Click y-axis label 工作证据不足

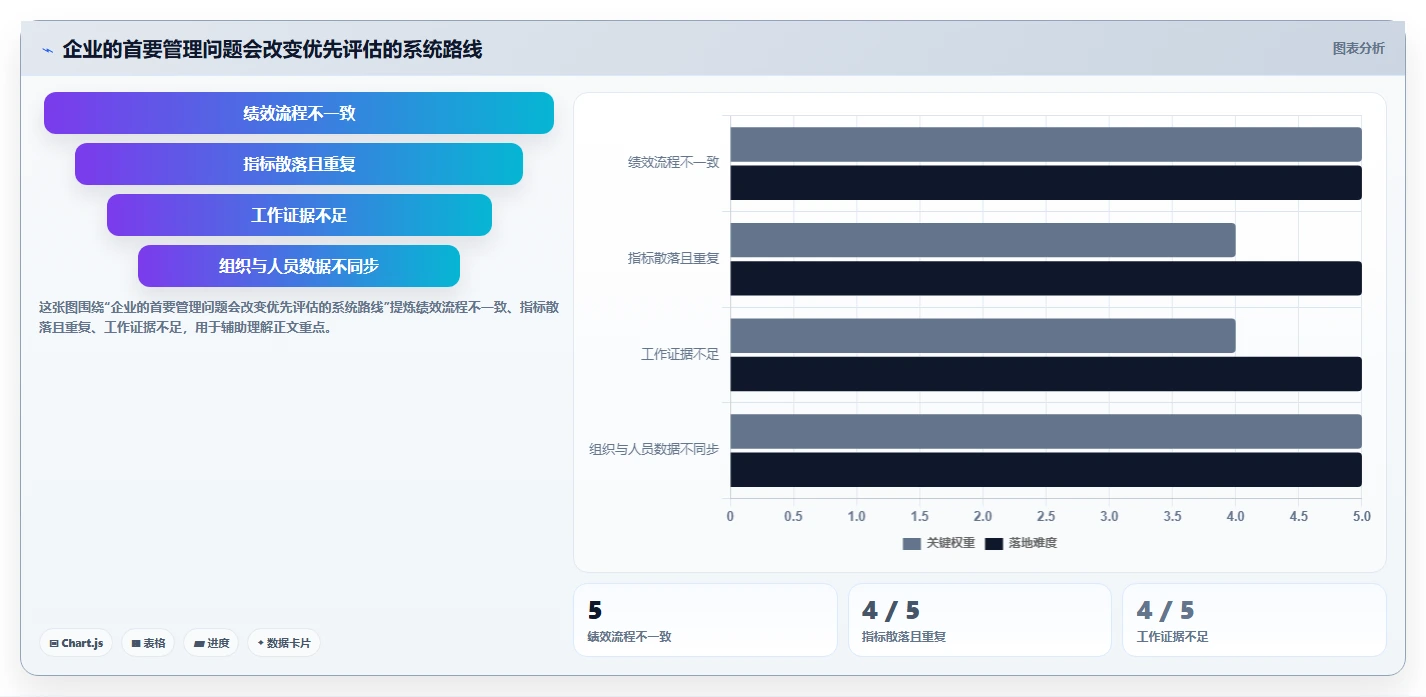(x=680, y=354)
